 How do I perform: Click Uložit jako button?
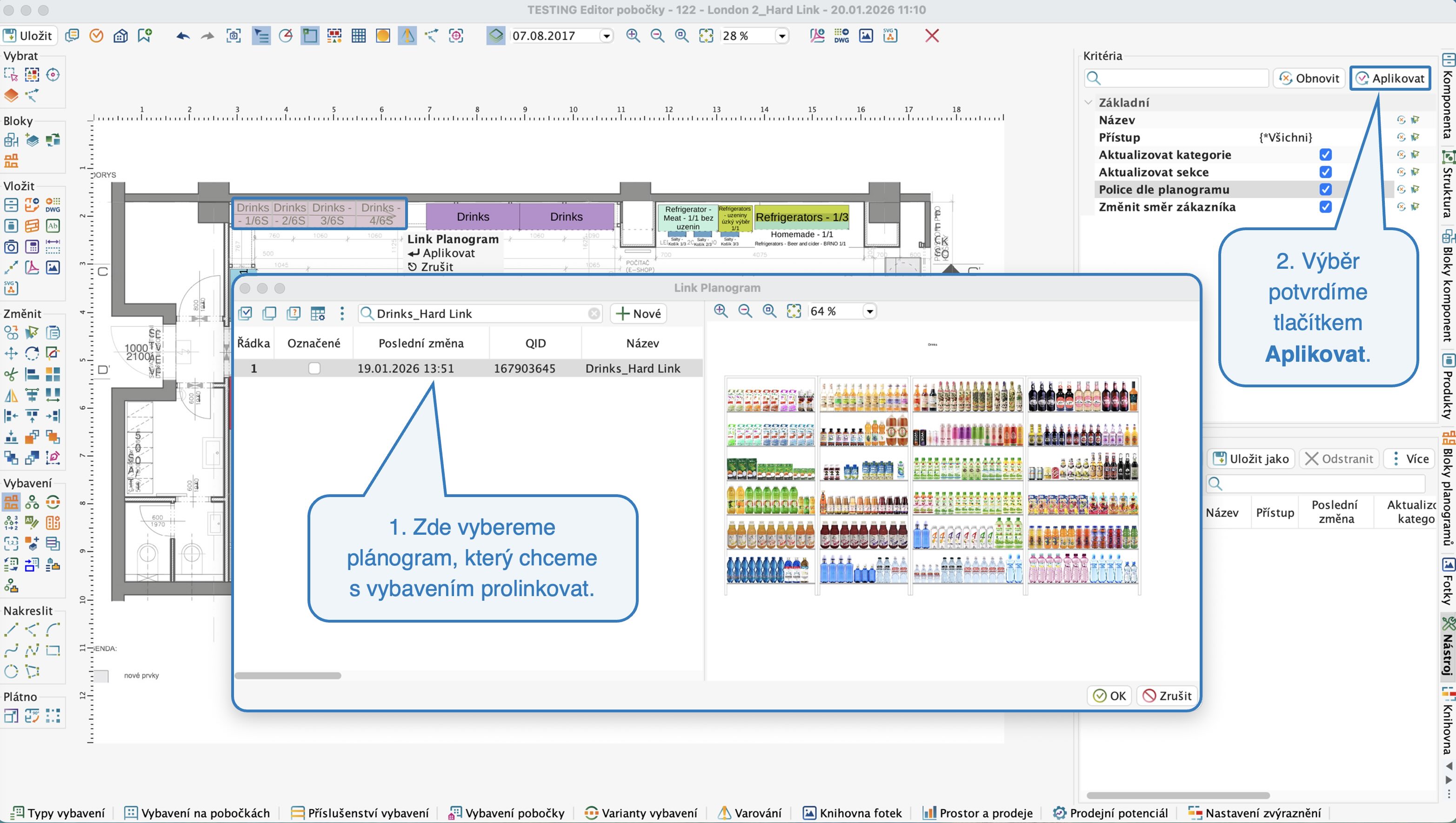click(x=1250, y=458)
